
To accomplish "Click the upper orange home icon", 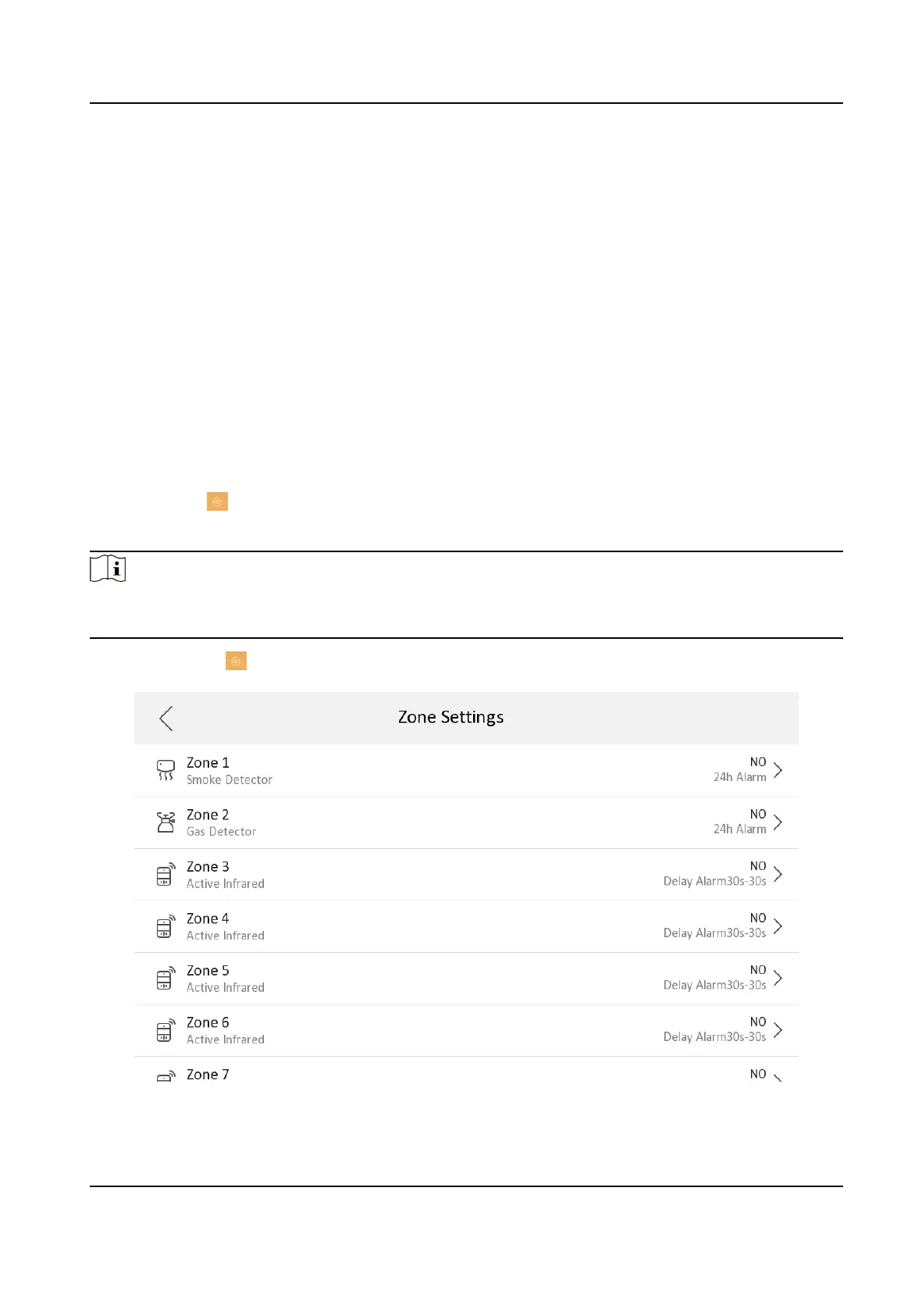I will coord(217,501).
